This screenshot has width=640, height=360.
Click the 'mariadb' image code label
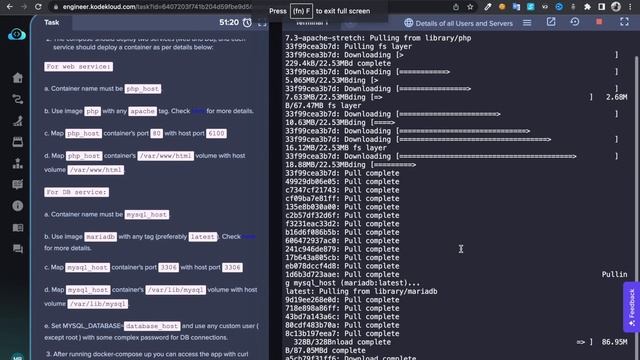[x=100, y=237]
